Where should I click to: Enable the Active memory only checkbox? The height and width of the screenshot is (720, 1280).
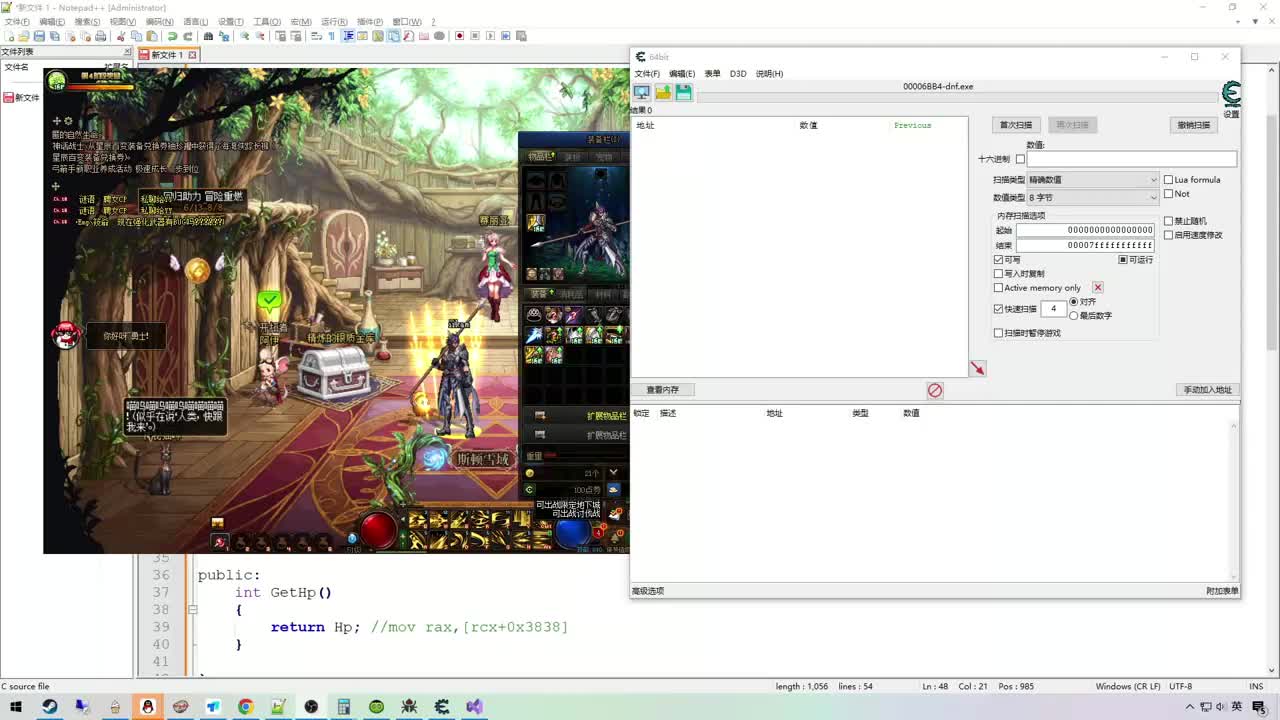[x=998, y=288]
